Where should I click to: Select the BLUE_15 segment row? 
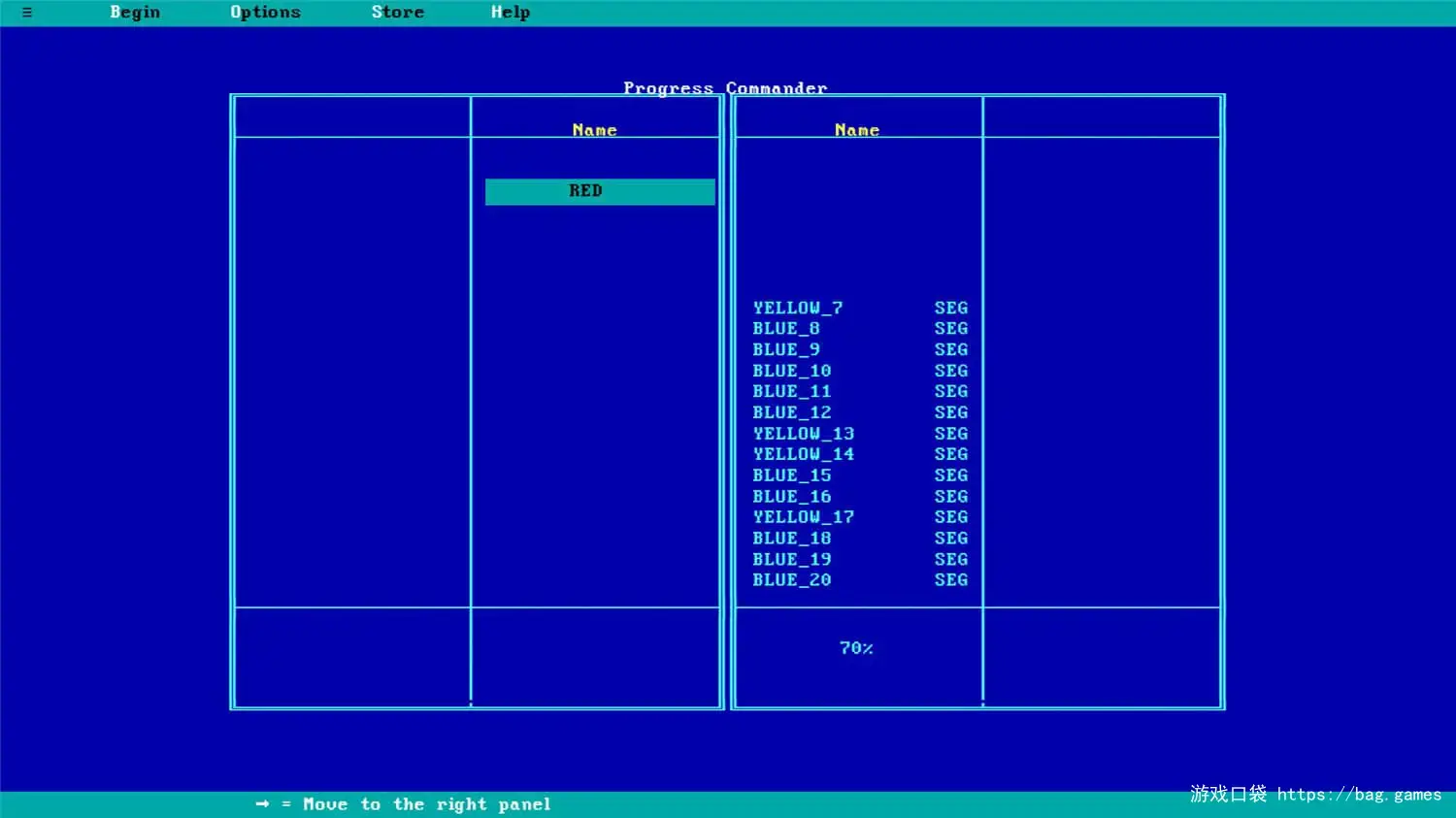pos(860,475)
